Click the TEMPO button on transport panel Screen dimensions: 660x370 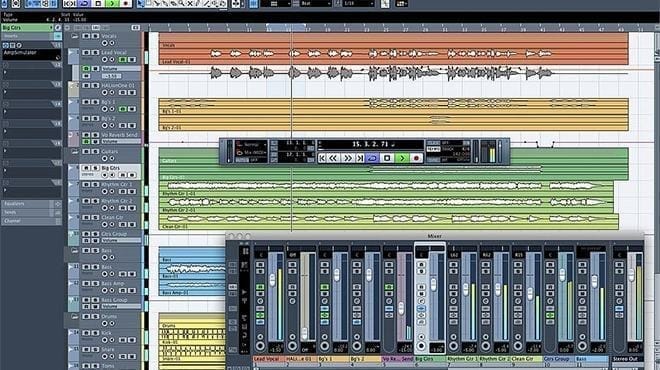tap(433, 149)
